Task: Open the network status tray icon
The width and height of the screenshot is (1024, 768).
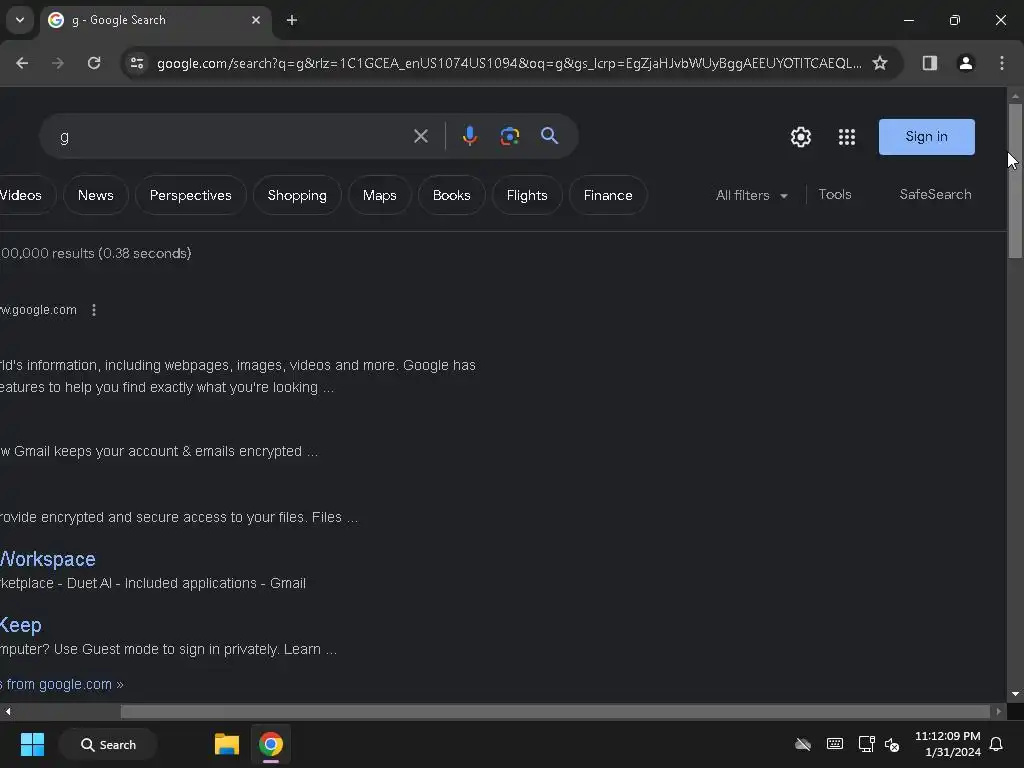Action: click(866, 744)
